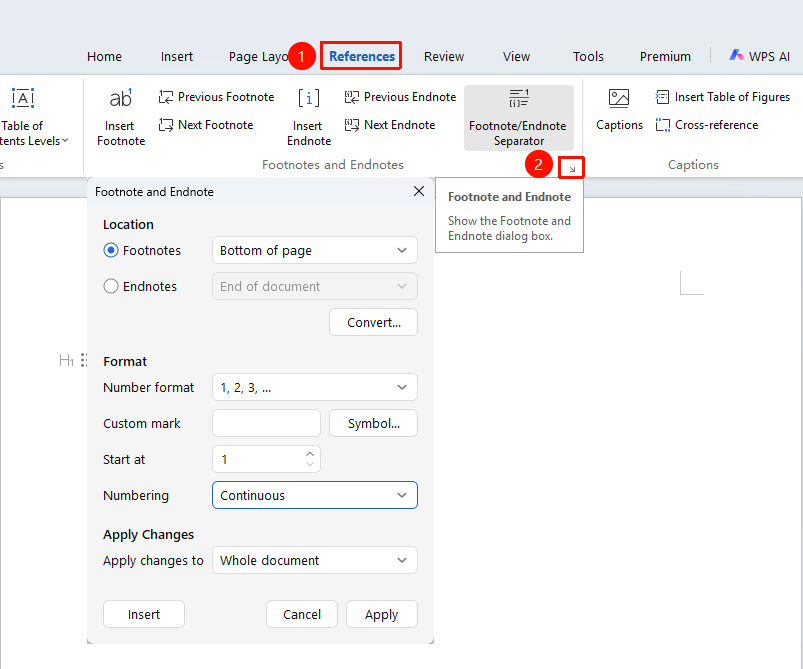Image resolution: width=803 pixels, height=669 pixels.
Task: Click the Captions icon
Action: click(x=619, y=98)
